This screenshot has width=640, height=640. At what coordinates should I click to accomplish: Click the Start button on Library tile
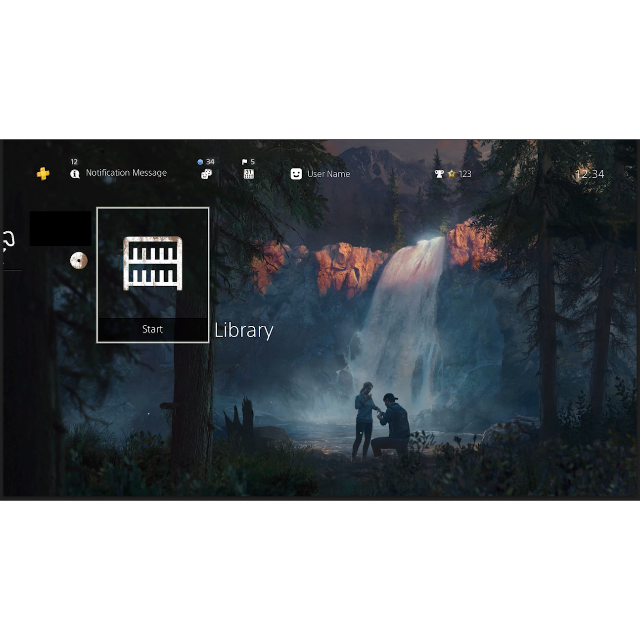(x=153, y=329)
